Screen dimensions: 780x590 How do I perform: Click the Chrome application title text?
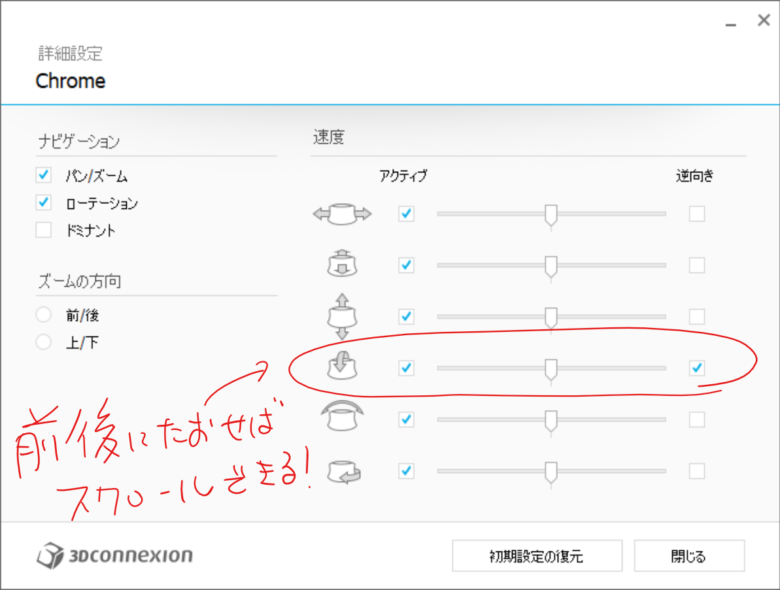tap(71, 81)
